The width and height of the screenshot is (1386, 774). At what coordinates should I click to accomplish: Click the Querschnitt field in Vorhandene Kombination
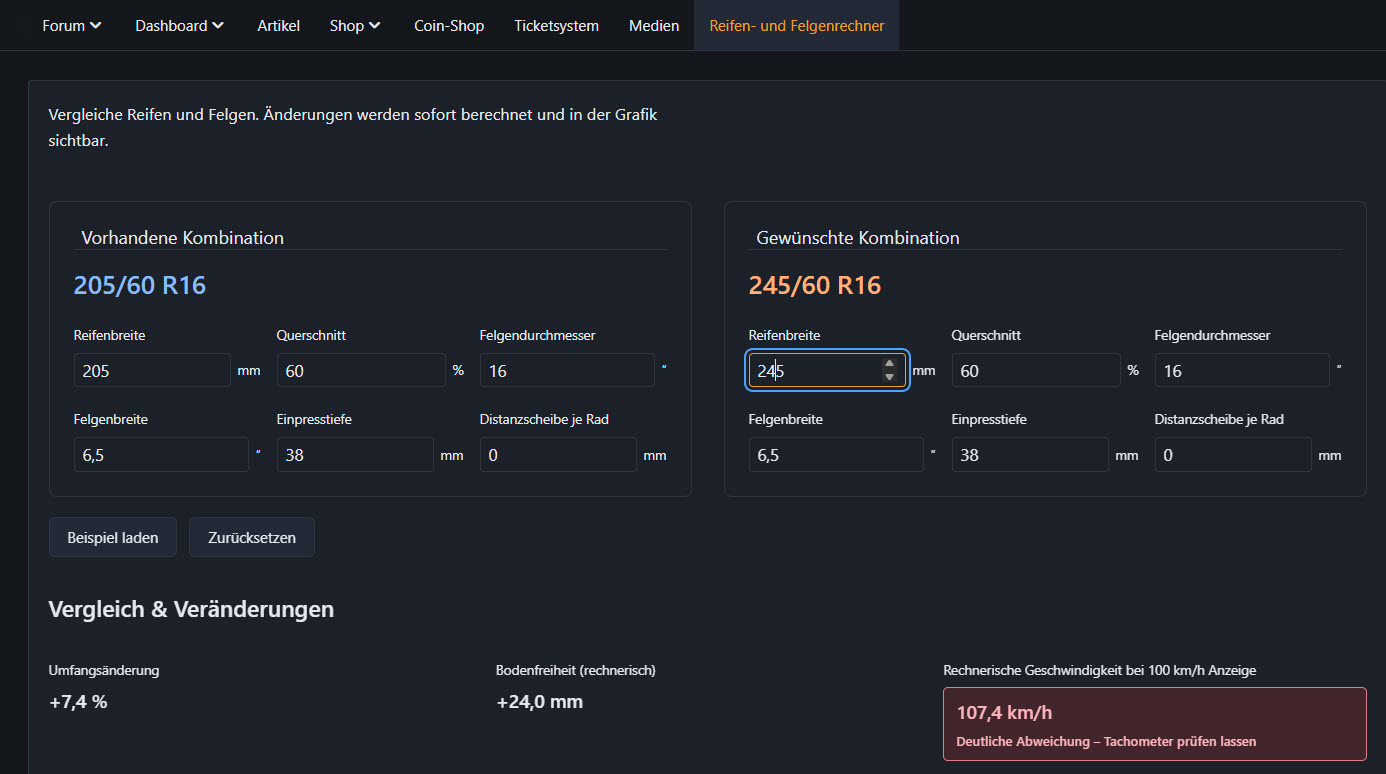(x=361, y=370)
